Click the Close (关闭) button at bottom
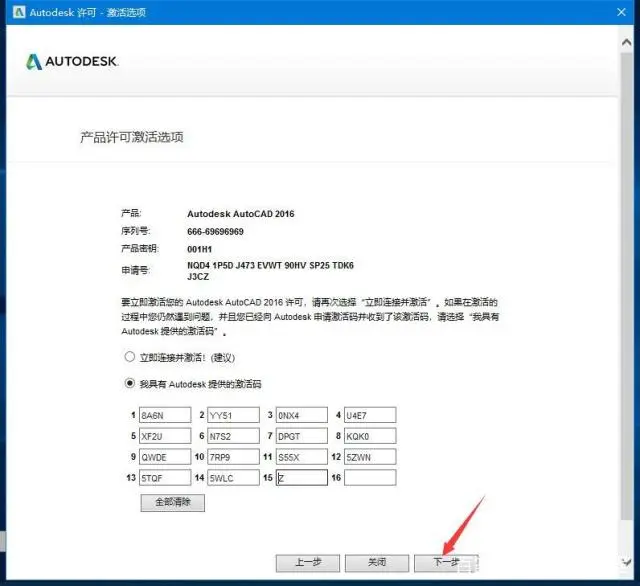The image size is (640, 586). [377, 563]
